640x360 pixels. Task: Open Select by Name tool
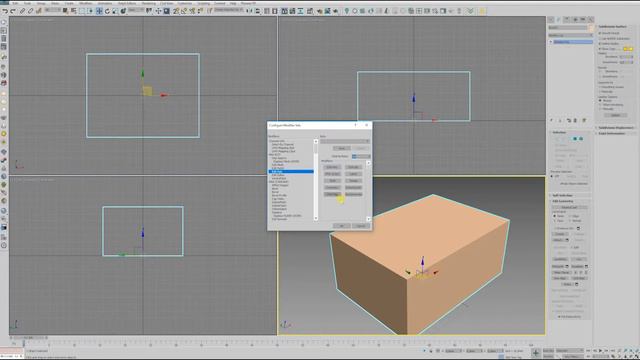coord(73,11)
